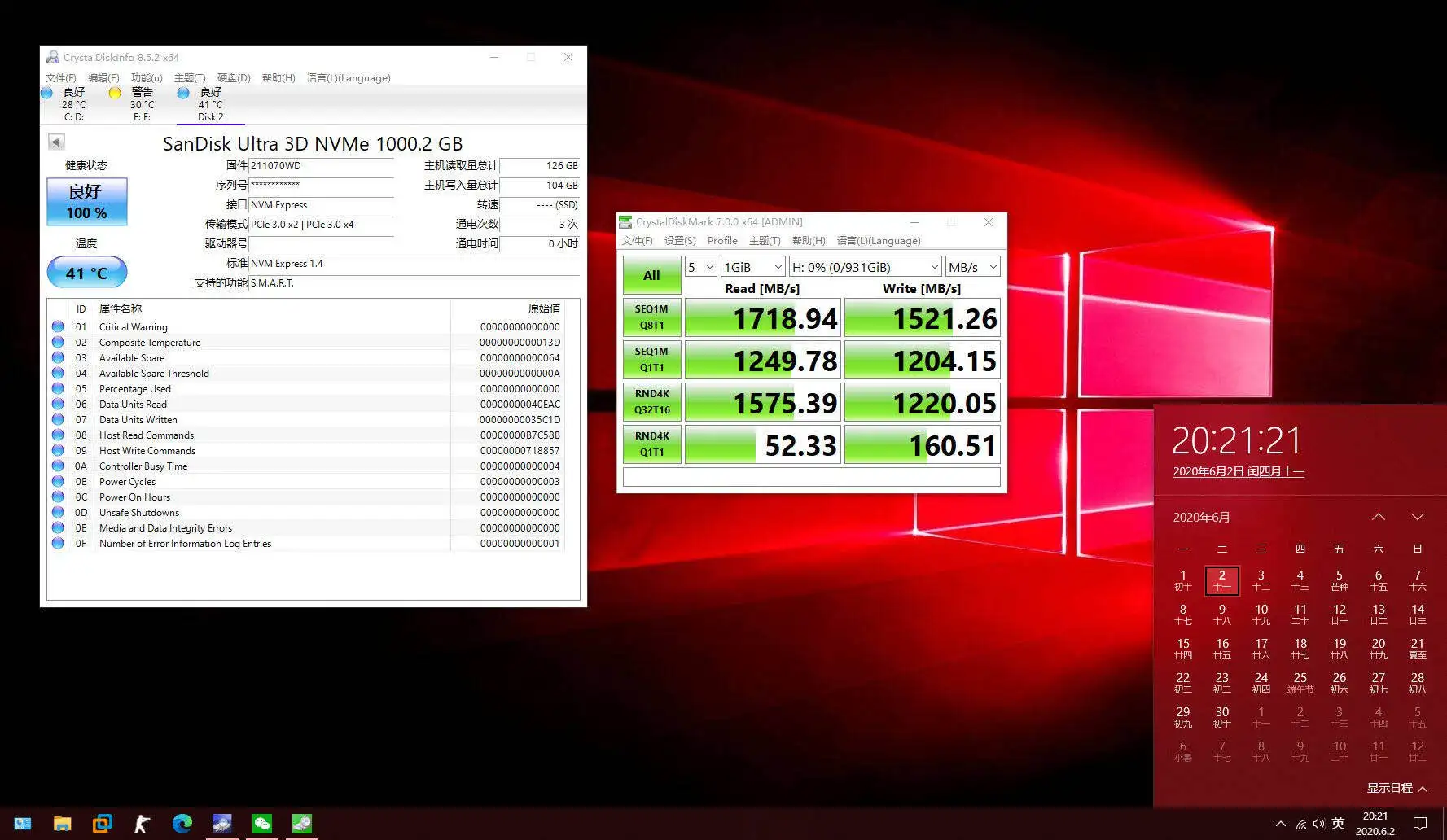
Task: Open 设置(S) menu in CrystalDiskMark
Action: pos(680,241)
